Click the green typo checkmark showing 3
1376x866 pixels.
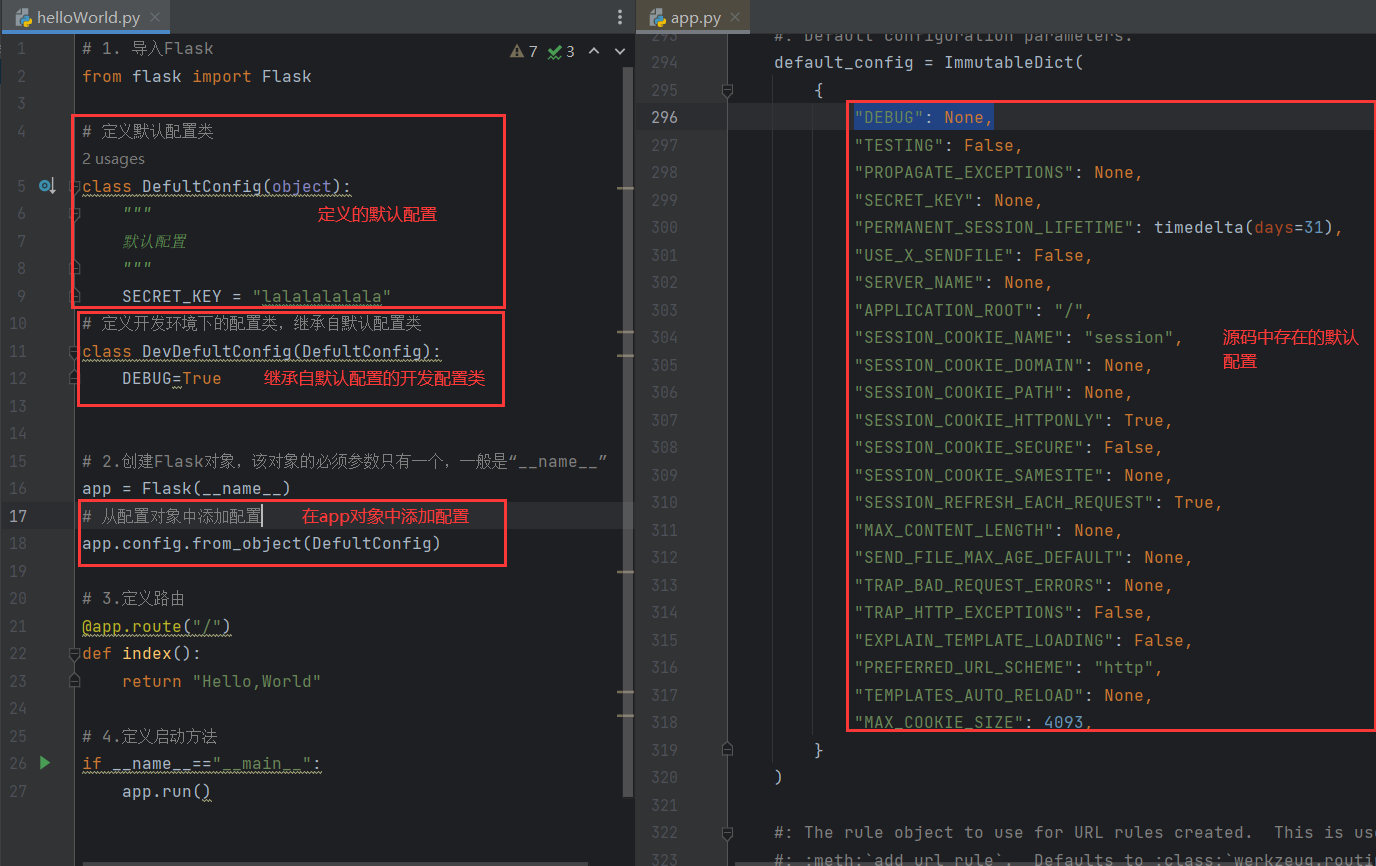tap(561, 51)
